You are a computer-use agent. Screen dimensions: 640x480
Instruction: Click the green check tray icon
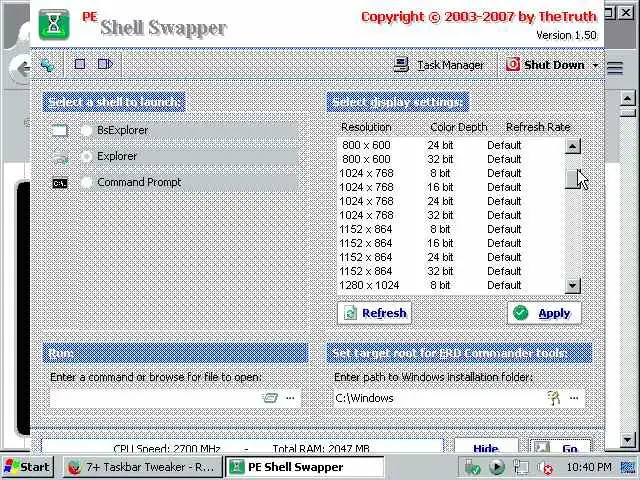[x=472, y=468]
